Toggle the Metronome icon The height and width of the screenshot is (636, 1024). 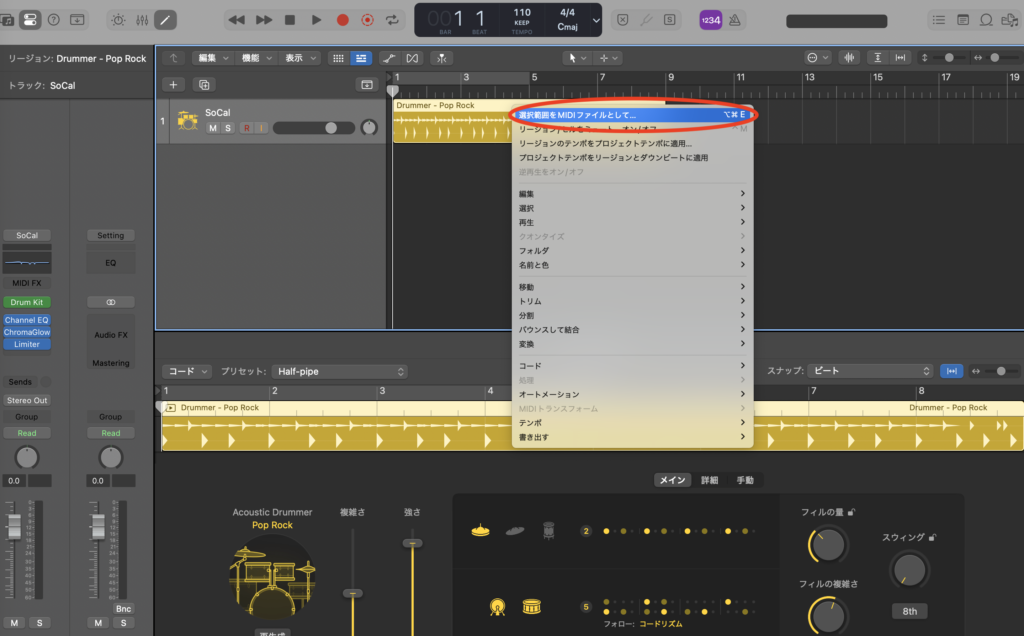click(x=735, y=20)
